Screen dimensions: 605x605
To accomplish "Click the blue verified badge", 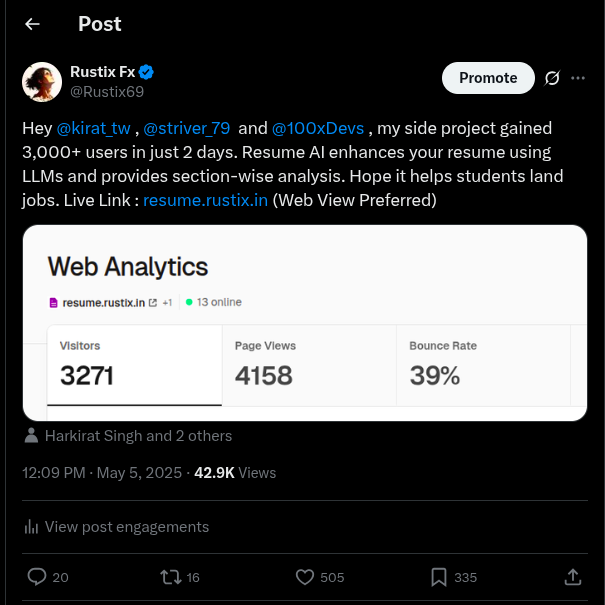I will tap(146, 72).
